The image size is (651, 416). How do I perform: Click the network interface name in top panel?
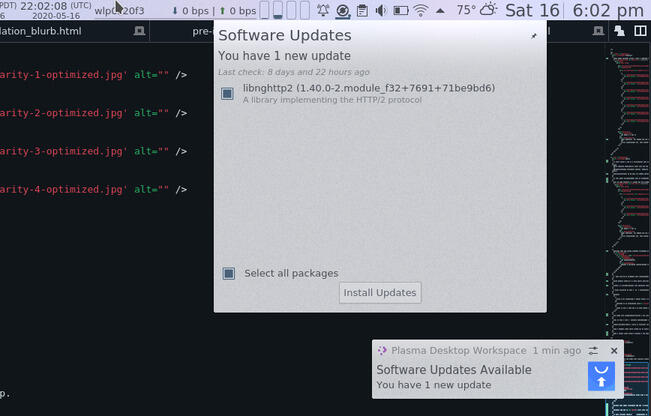tap(119, 11)
